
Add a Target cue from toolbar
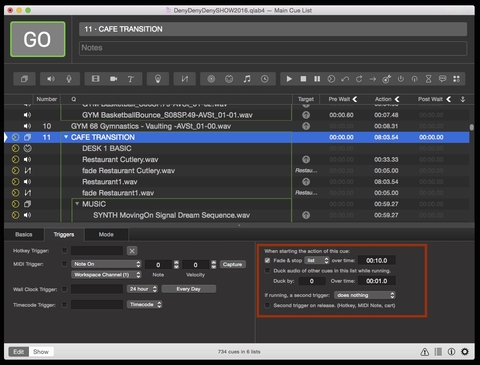click(x=387, y=79)
